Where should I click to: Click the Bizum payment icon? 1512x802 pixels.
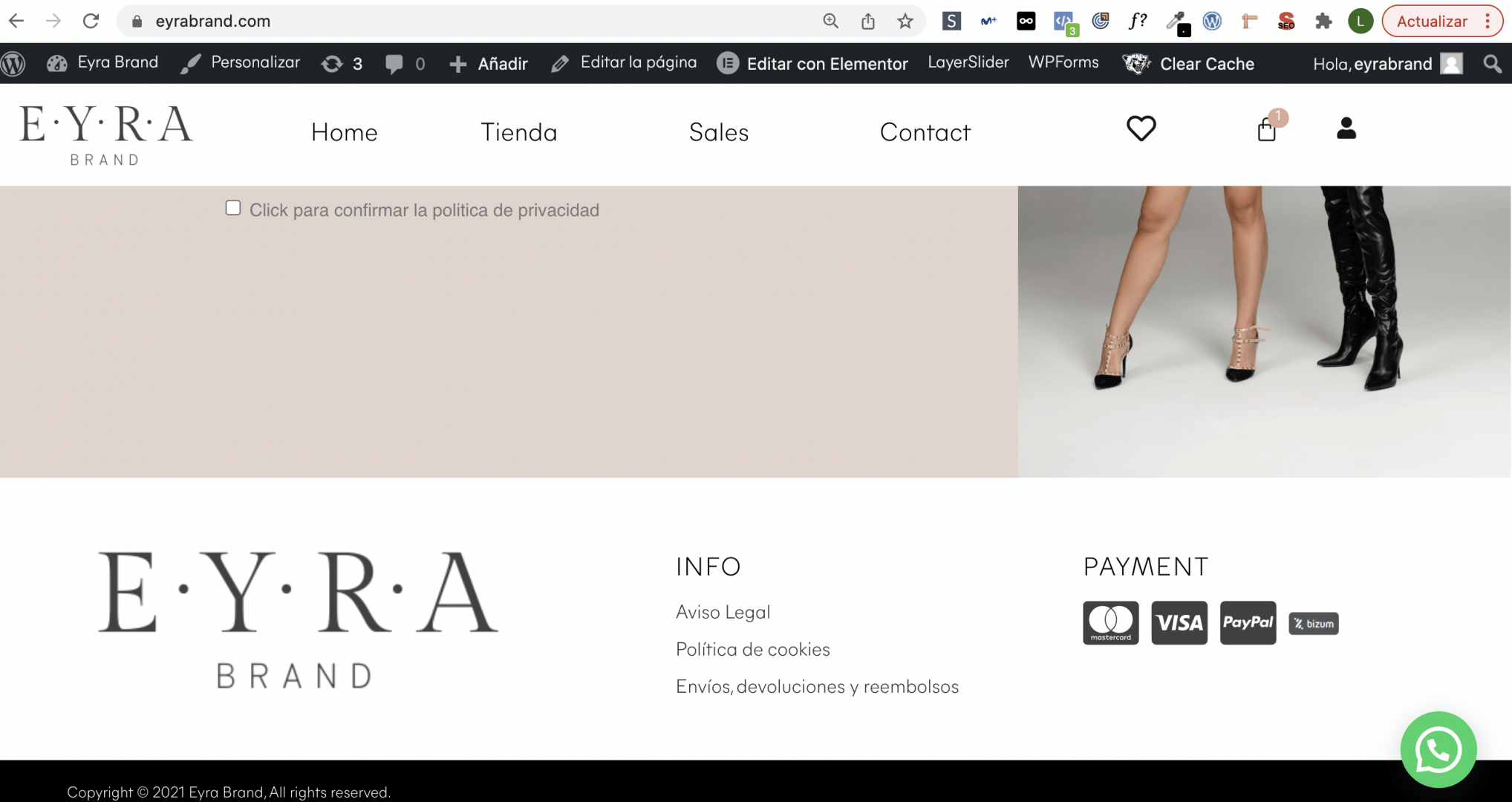[x=1313, y=624]
